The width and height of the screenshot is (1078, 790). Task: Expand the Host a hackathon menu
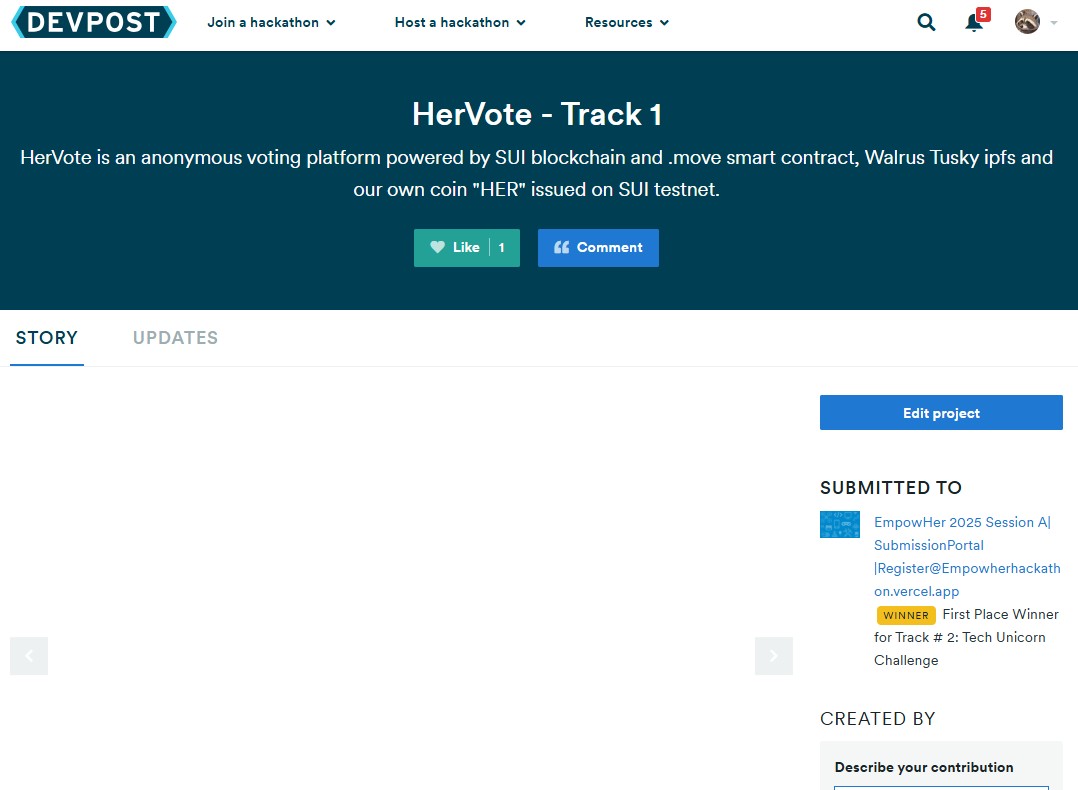click(x=460, y=23)
